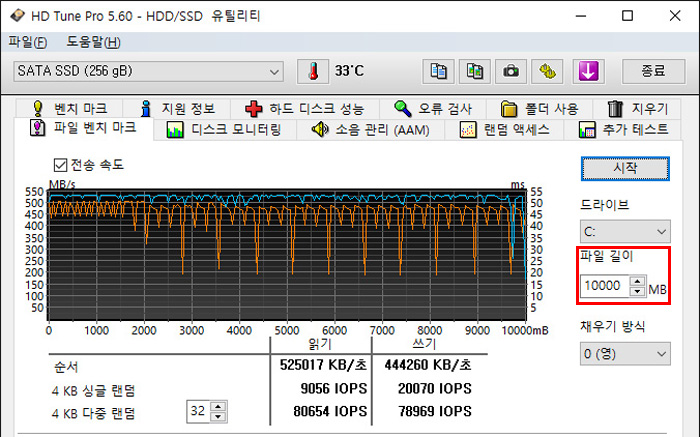Screen dimensions: 700x437
Task: Open the 벤치 마크 tab
Action: (70, 108)
